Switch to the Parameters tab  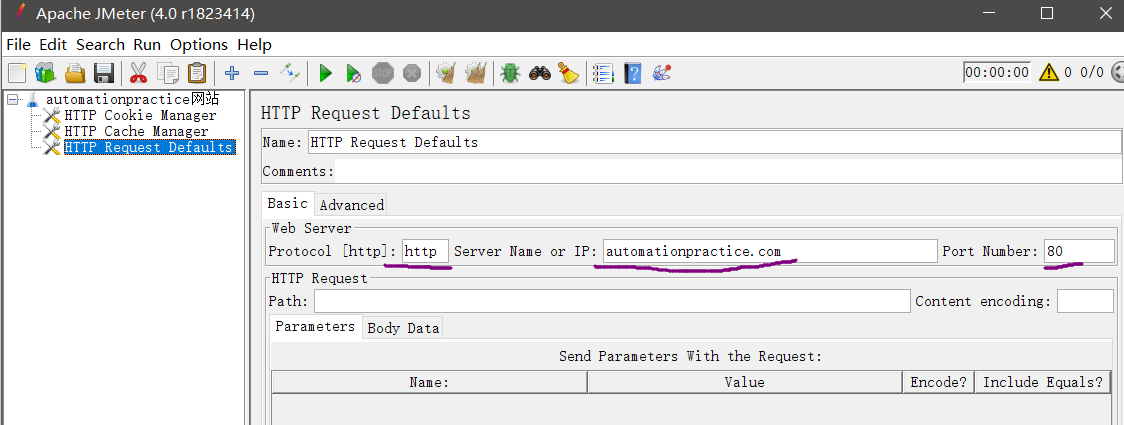pos(315,326)
